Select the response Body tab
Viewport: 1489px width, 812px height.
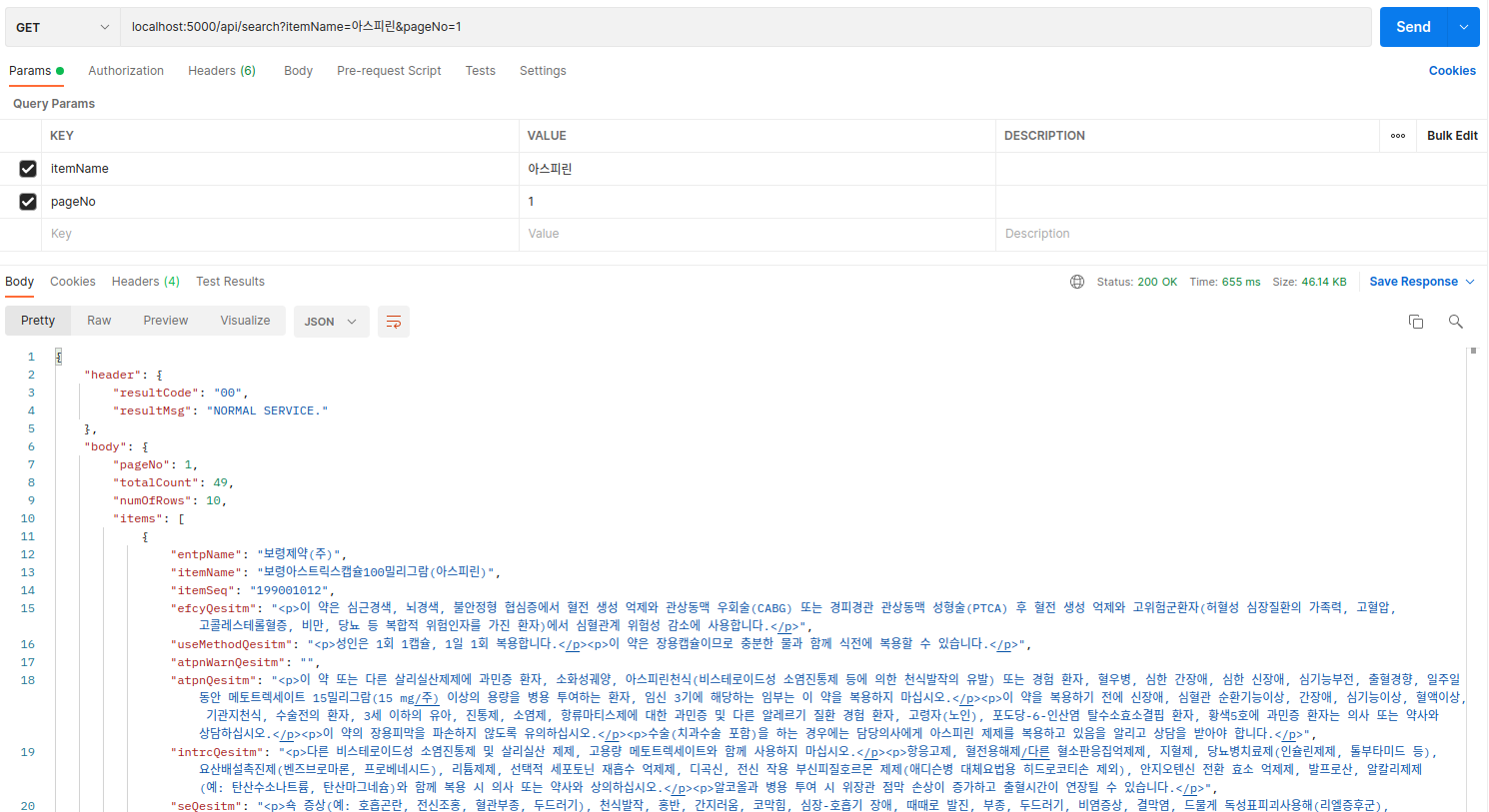click(19, 282)
